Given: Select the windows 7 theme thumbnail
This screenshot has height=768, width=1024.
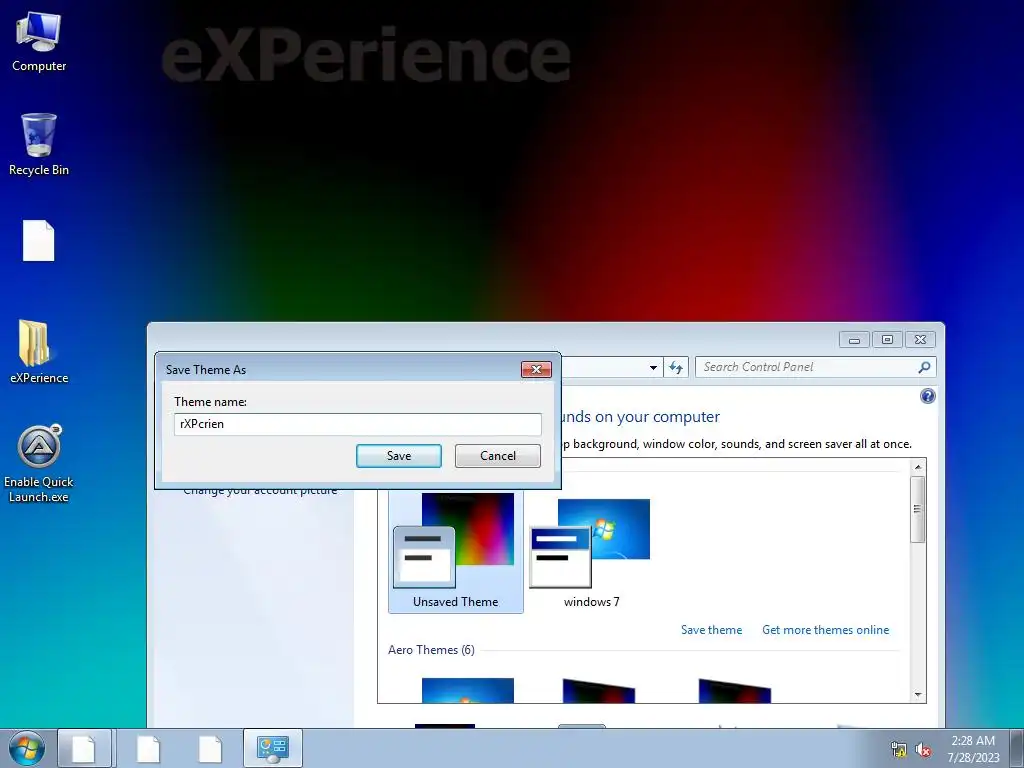Looking at the screenshot, I should [591, 554].
